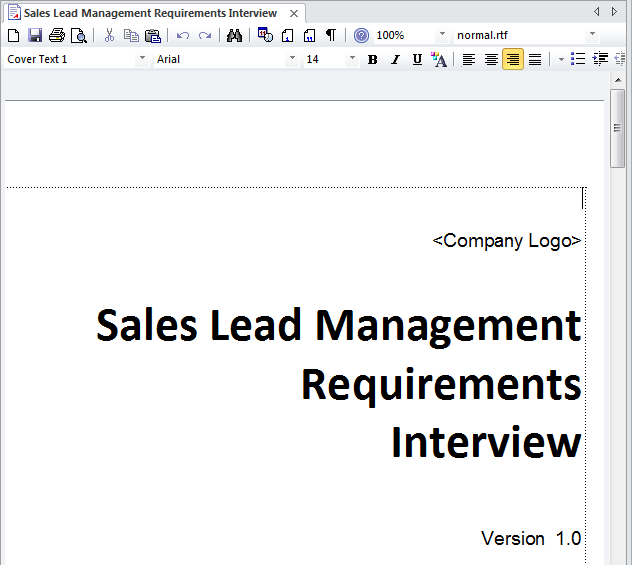Select the Sales Lead Management Requirements Interview tab
Screen dimensions: 632x565
click(x=150, y=13)
